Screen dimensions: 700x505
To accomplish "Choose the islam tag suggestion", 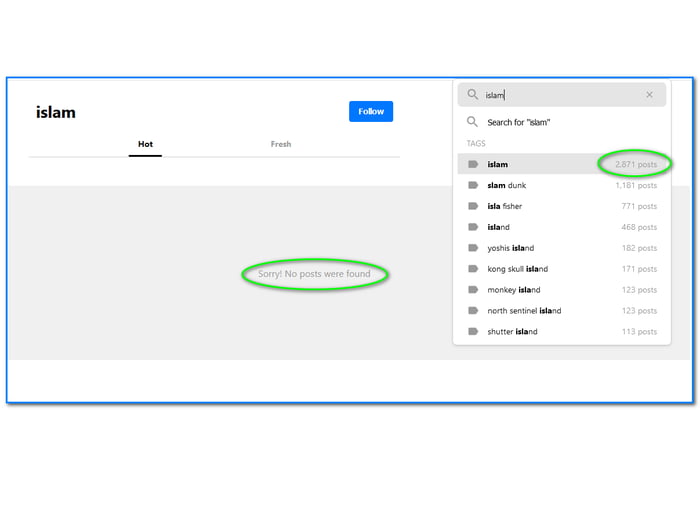I will click(498, 164).
